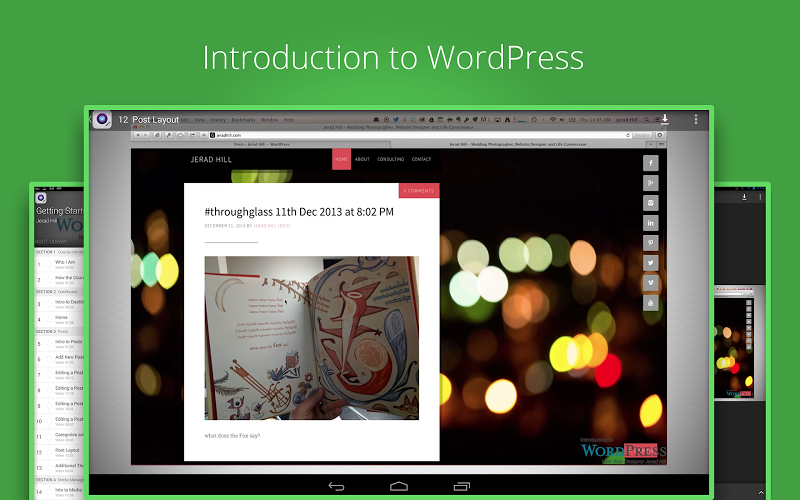
Task: Open lecture Intro to Posts
Action: pyautogui.click(x=60, y=344)
